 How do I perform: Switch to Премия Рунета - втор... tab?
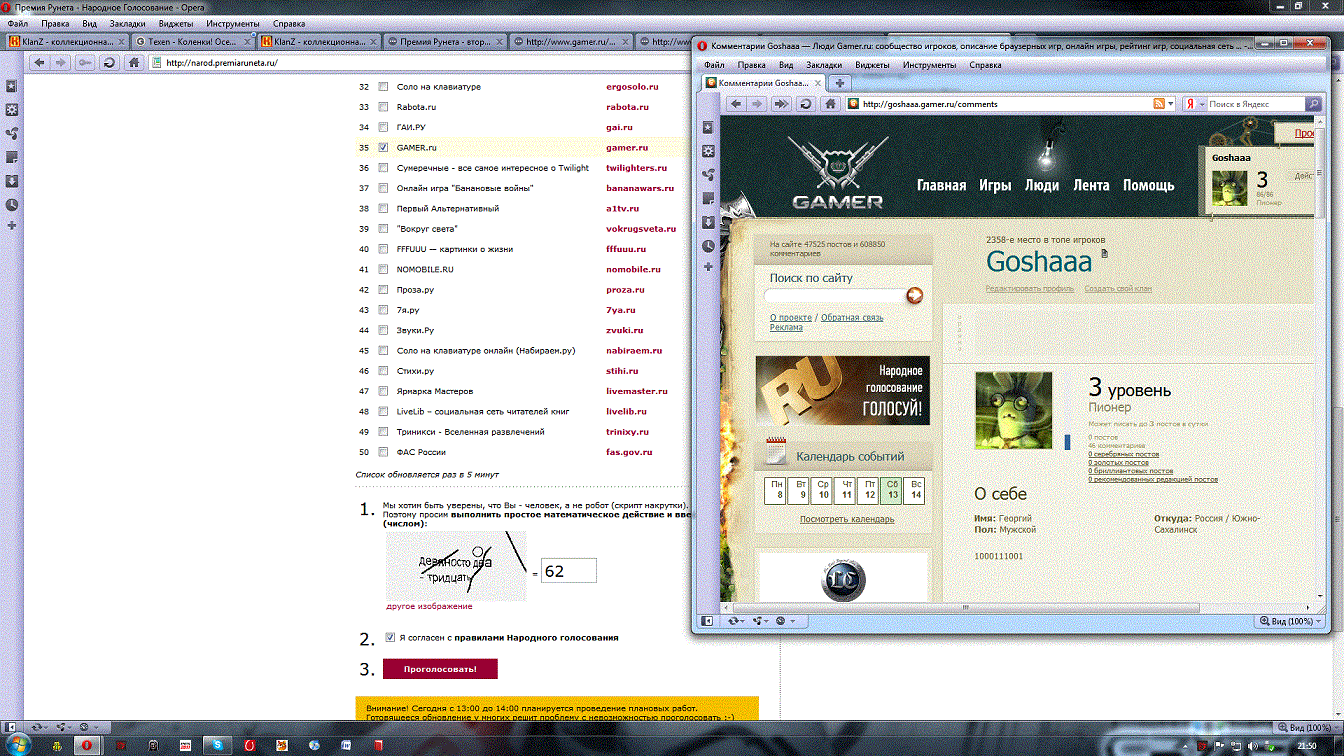(x=444, y=42)
